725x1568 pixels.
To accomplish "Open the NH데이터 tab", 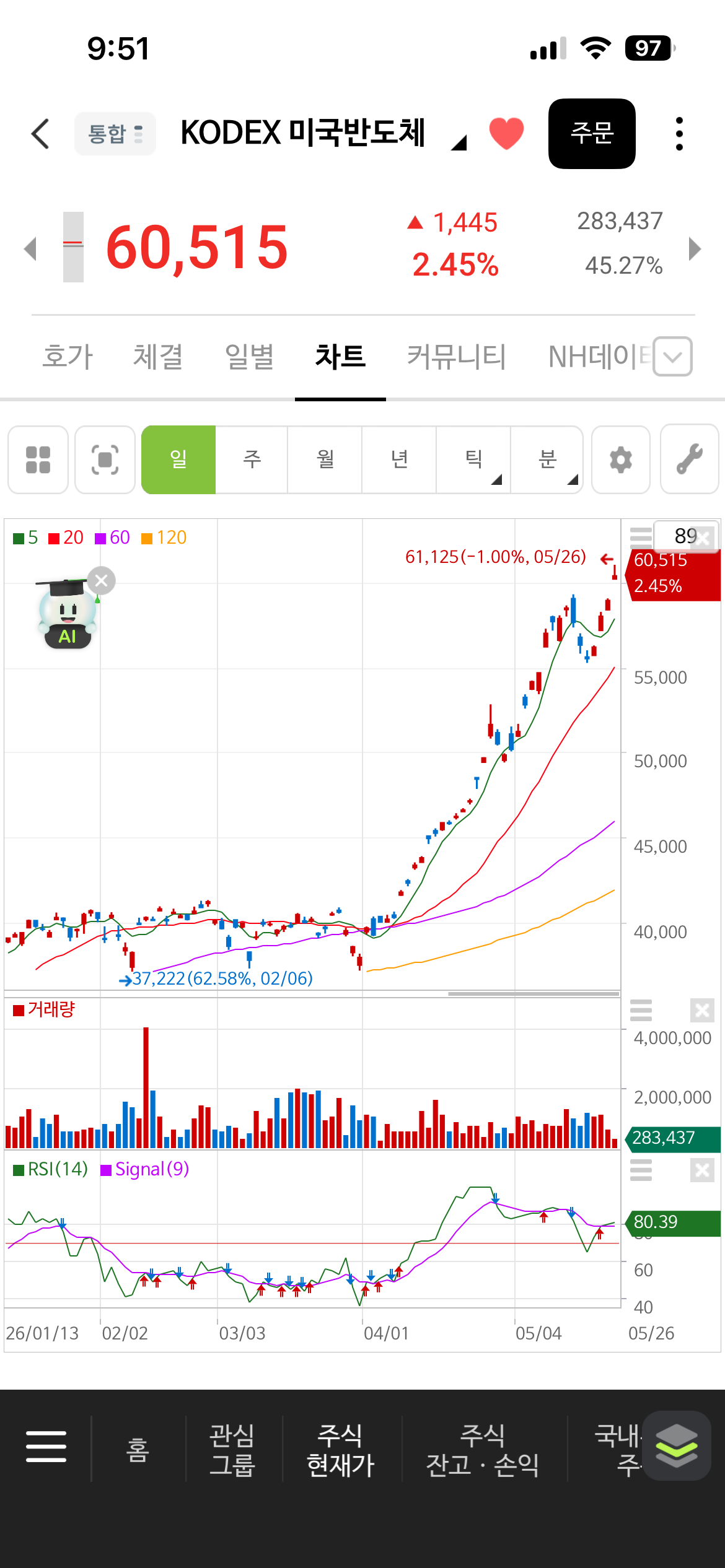I will 599,357.
